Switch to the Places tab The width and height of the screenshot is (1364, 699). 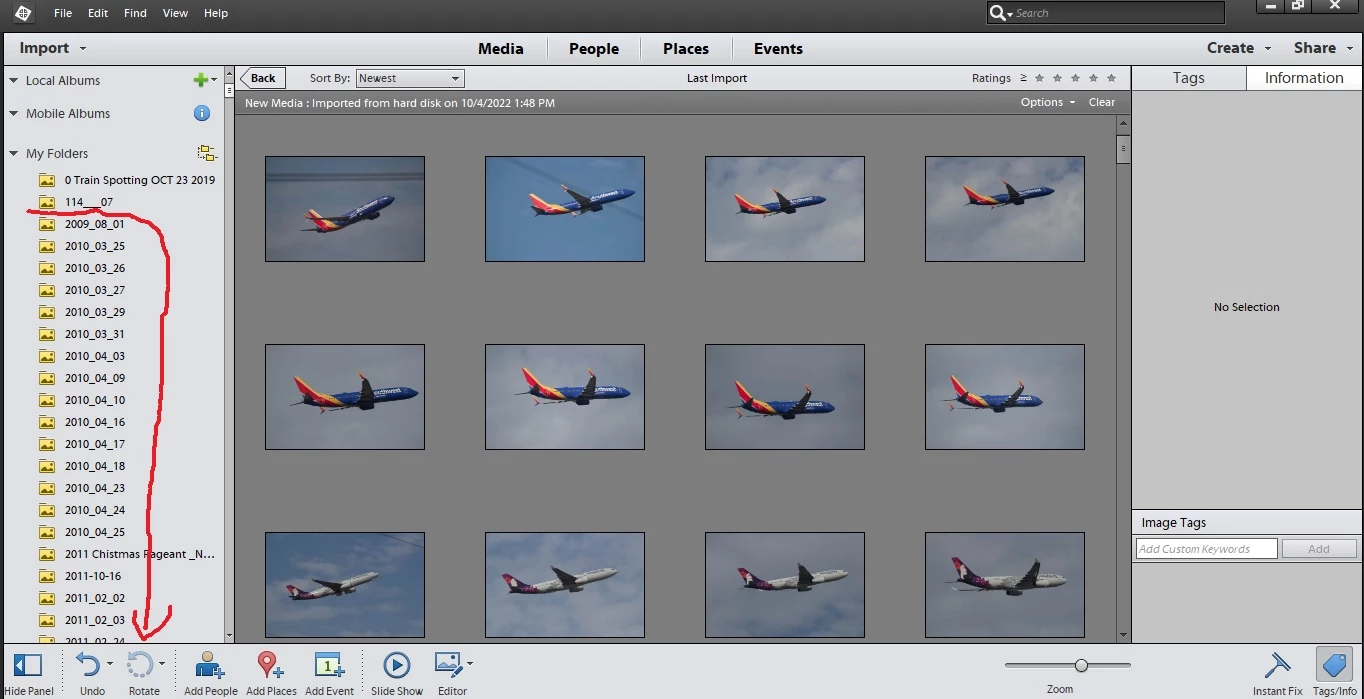point(686,48)
